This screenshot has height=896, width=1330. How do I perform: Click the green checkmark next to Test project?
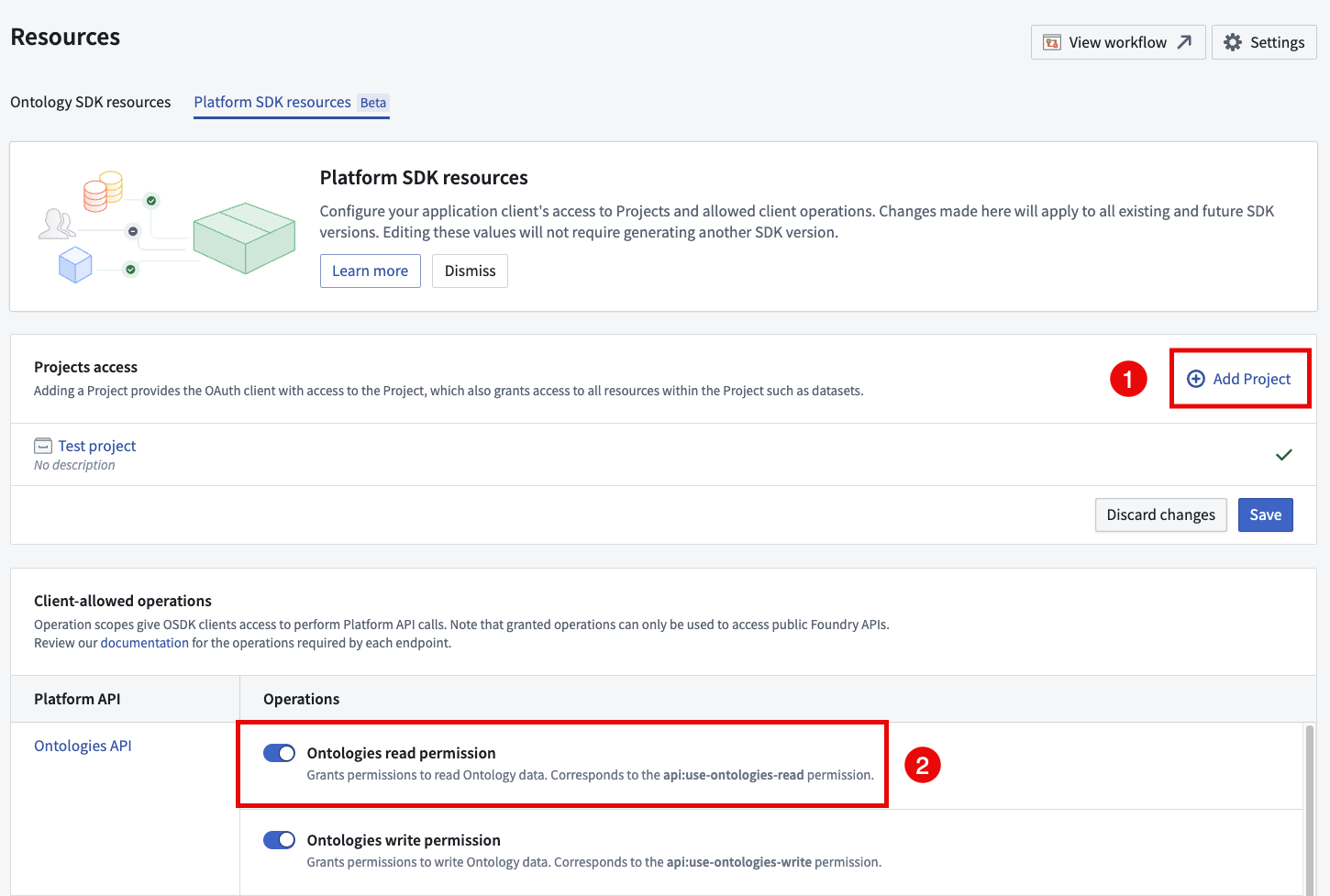click(x=1283, y=454)
